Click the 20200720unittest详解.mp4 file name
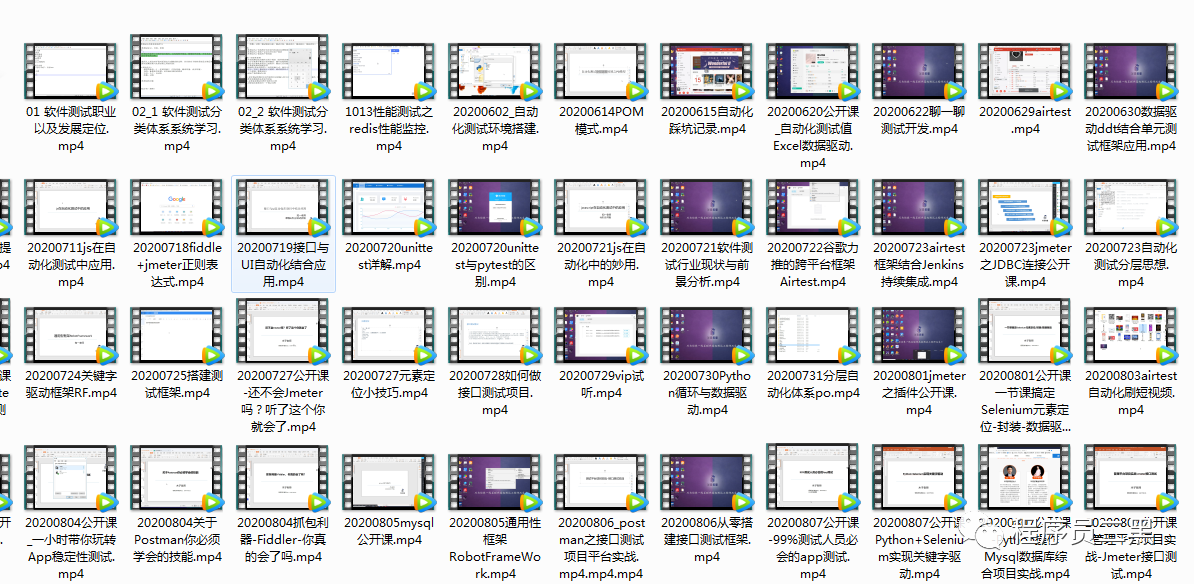The width and height of the screenshot is (1194, 584). [389, 257]
